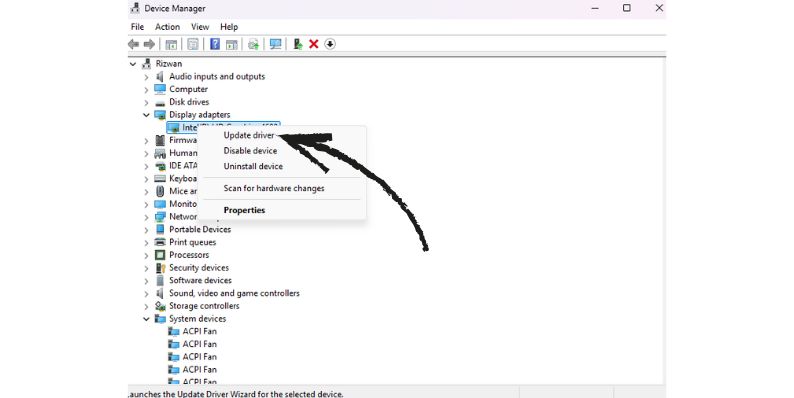
Task: Click the Mice category mouse icon
Action: 160,191
